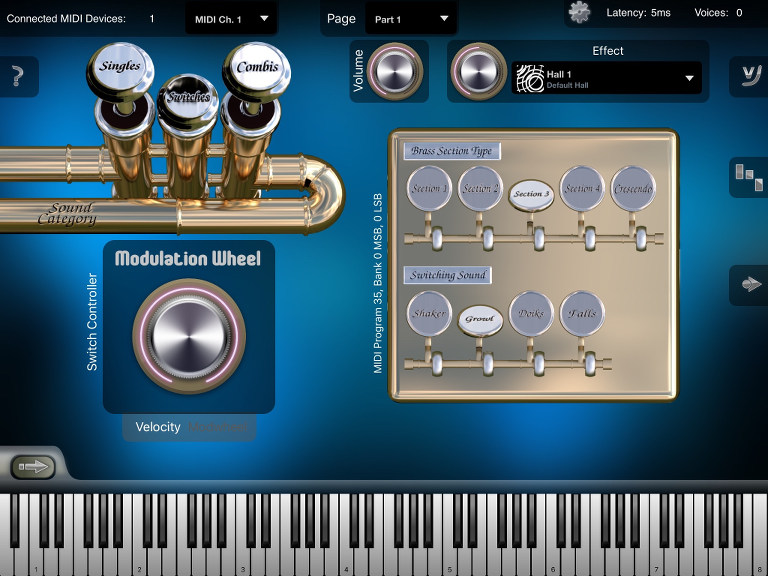Open the mixer panel icon on right

coord(746,176)
